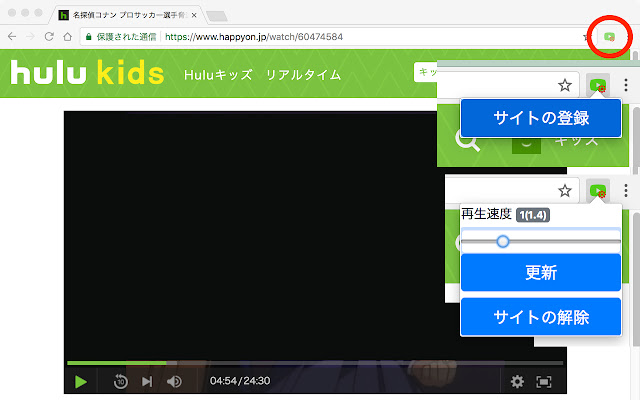The image size is (640, 400).
Task: Open the three-dot menu beside the サイトの登録 popup
Action: 626,85
